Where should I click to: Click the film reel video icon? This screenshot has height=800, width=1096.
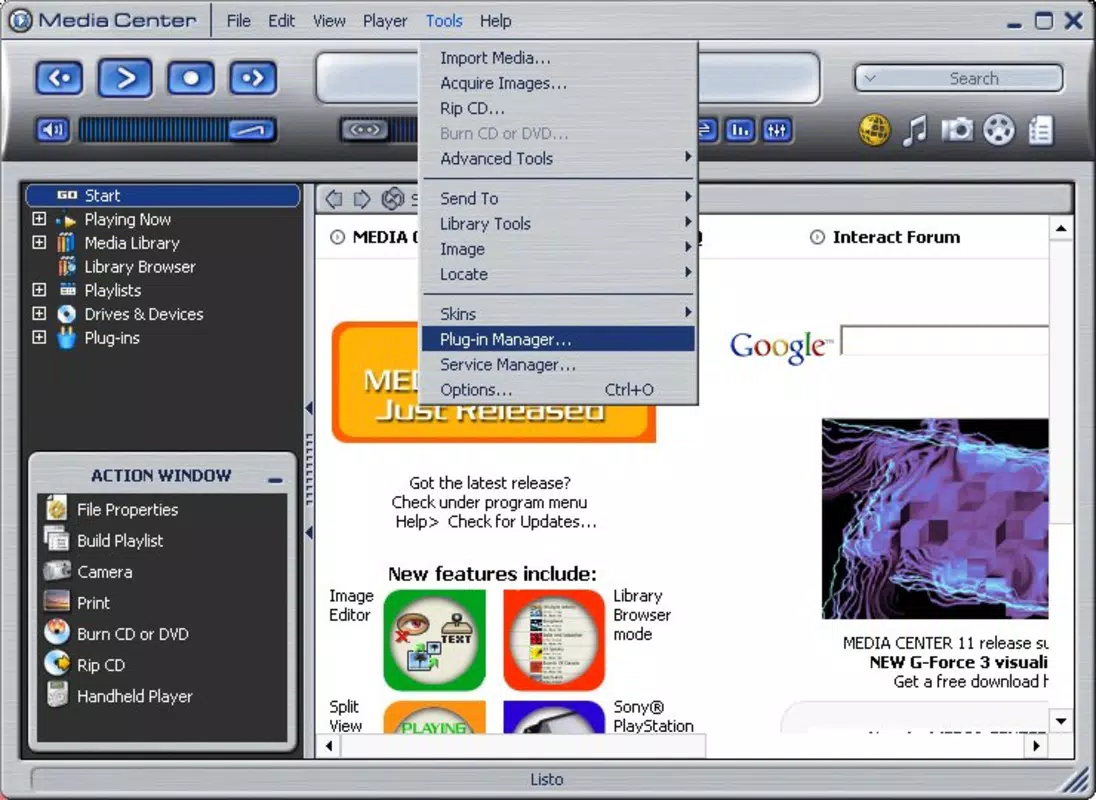point(999,130)
